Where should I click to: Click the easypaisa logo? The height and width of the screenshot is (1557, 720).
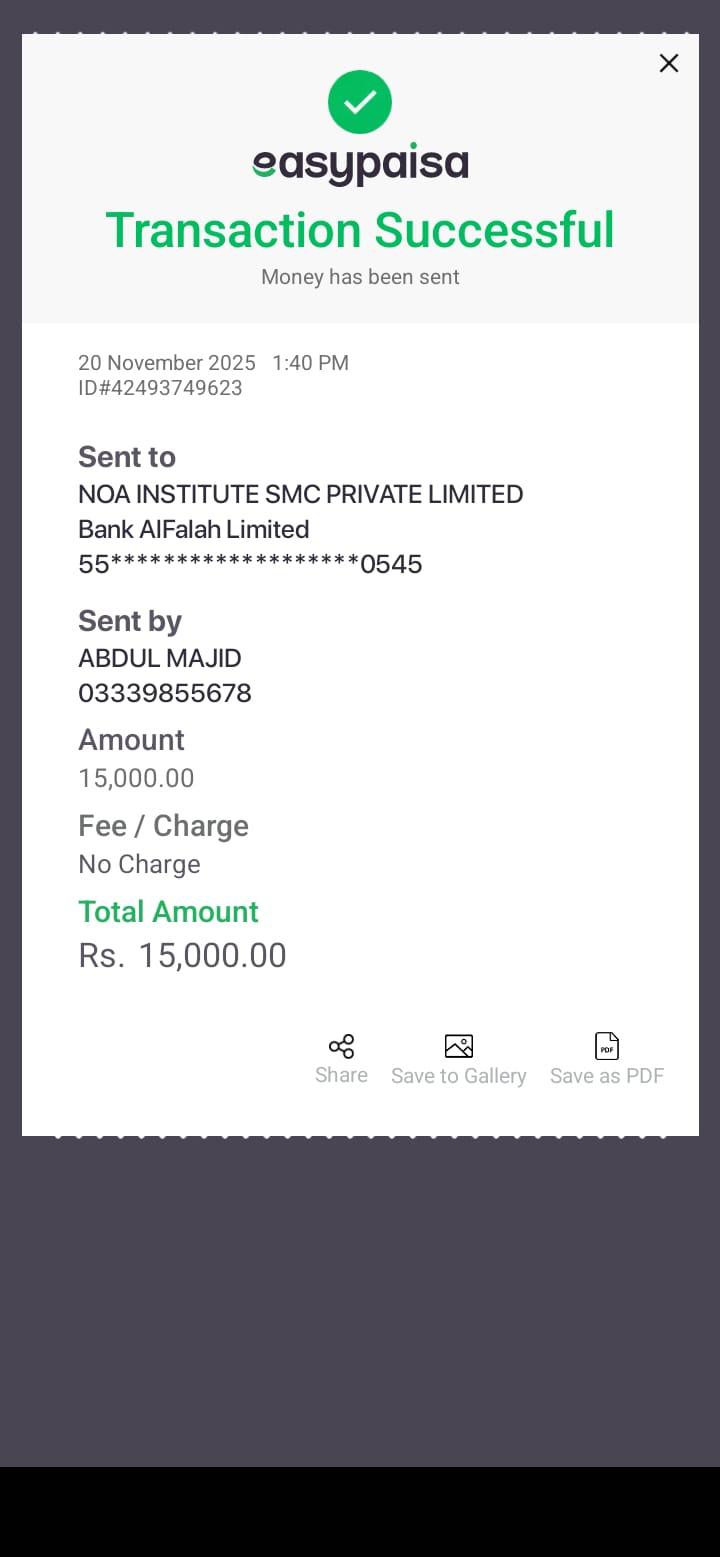[x=360, y=165]
